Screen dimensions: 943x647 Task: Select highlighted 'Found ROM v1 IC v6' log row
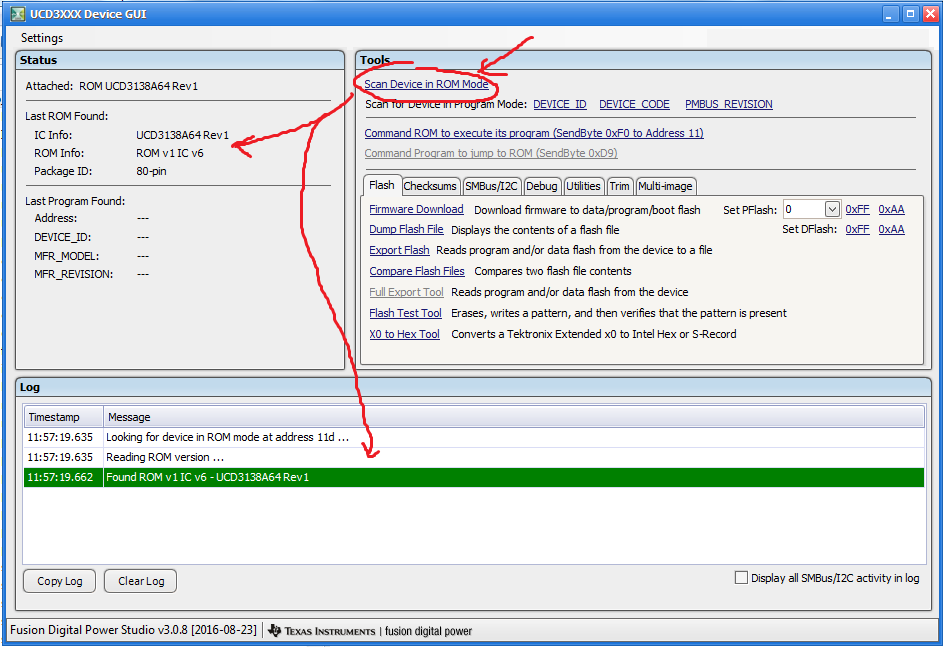point(474,477)
